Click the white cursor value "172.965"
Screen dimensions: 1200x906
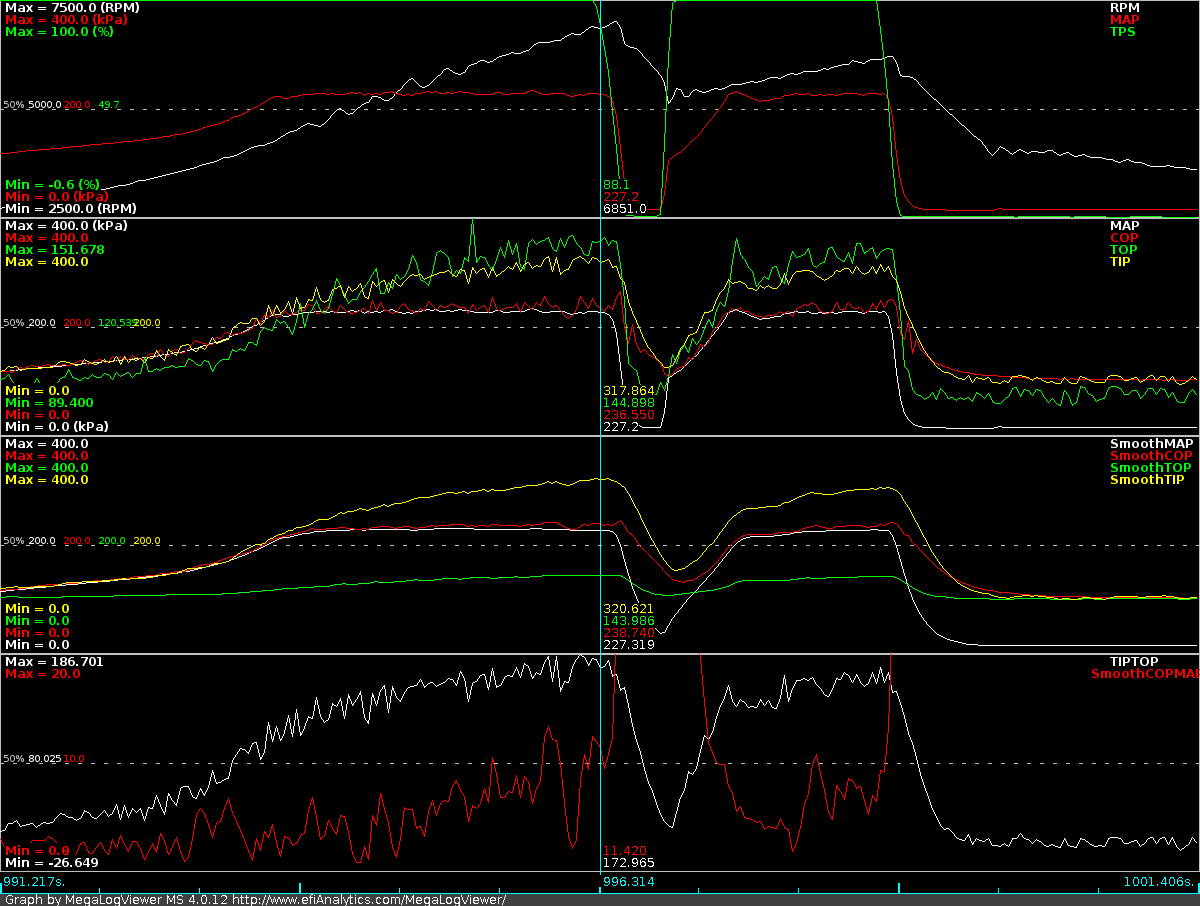coord(629,862)
